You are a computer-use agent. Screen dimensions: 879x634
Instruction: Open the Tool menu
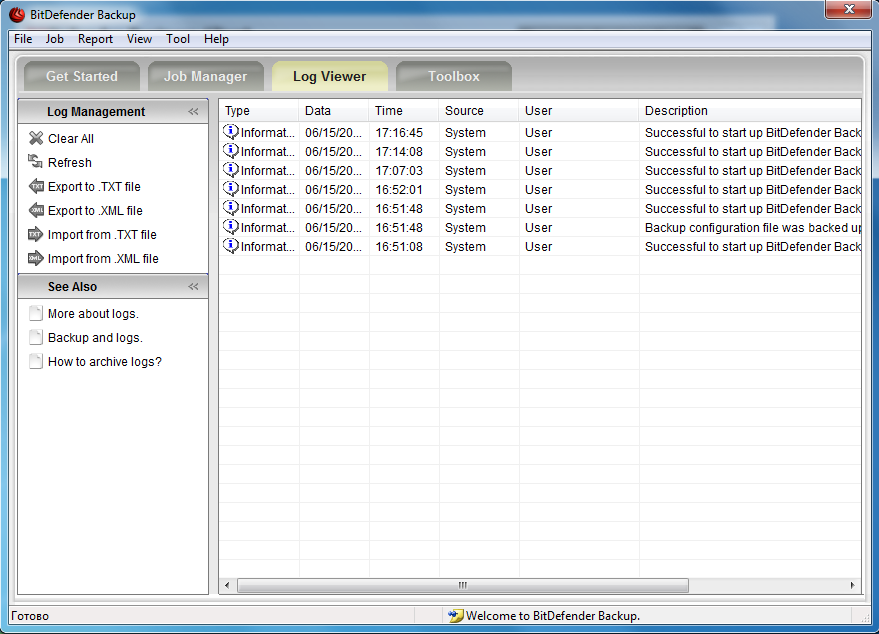coord(178,39)
